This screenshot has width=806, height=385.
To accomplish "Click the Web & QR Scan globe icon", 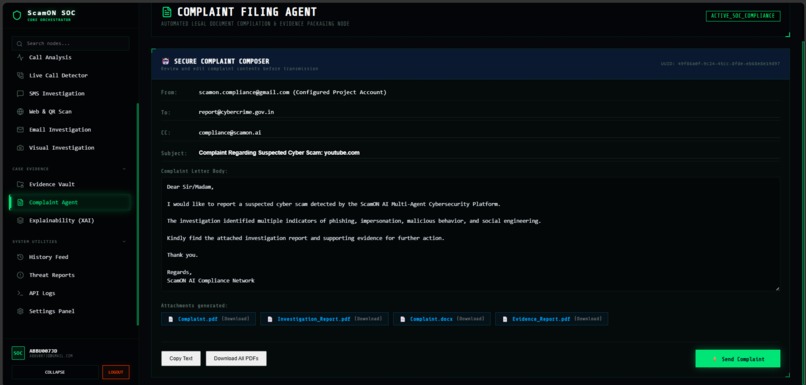I will [20, 112].
